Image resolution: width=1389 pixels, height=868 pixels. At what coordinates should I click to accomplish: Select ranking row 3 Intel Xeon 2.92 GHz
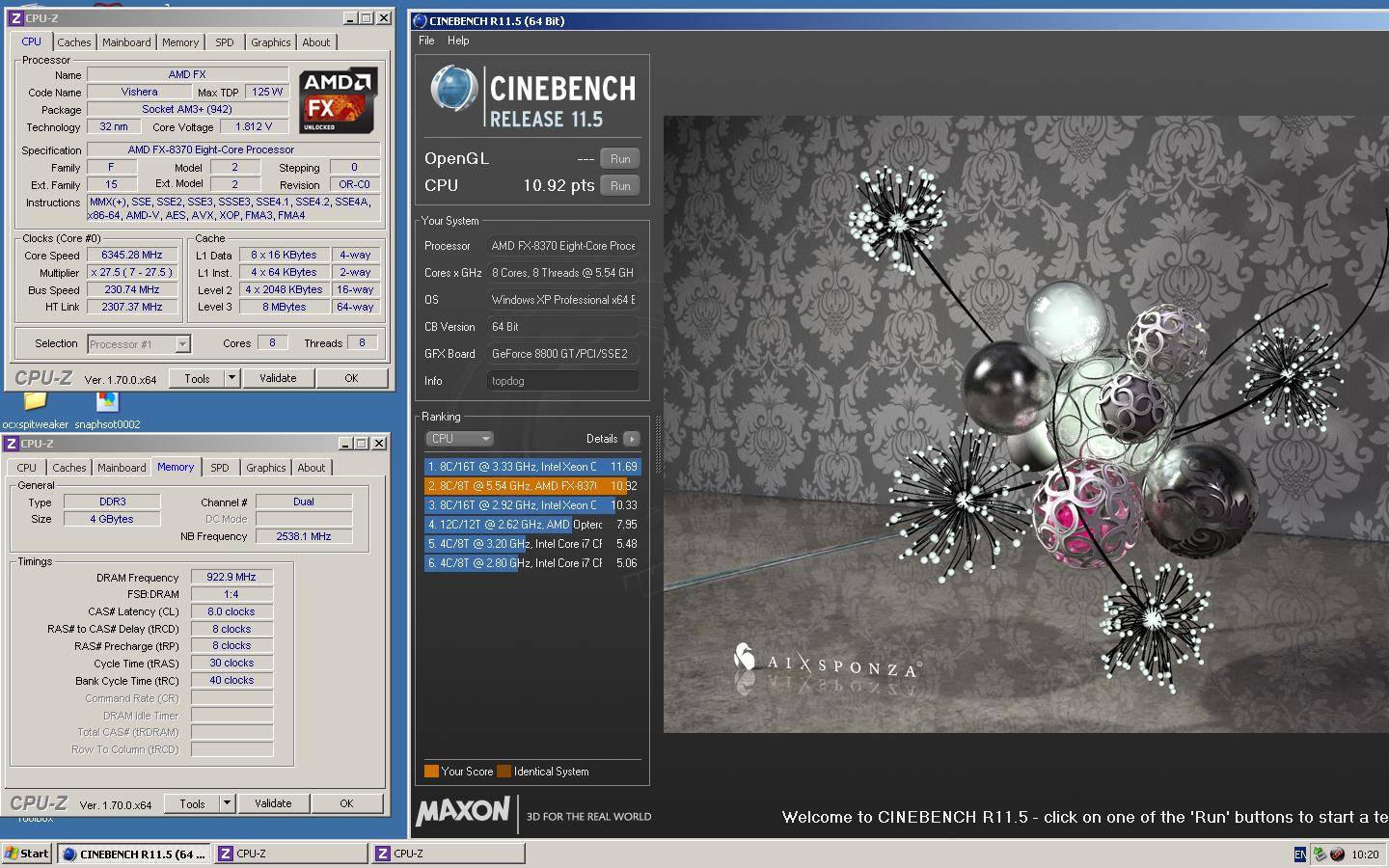pos(532,505)
